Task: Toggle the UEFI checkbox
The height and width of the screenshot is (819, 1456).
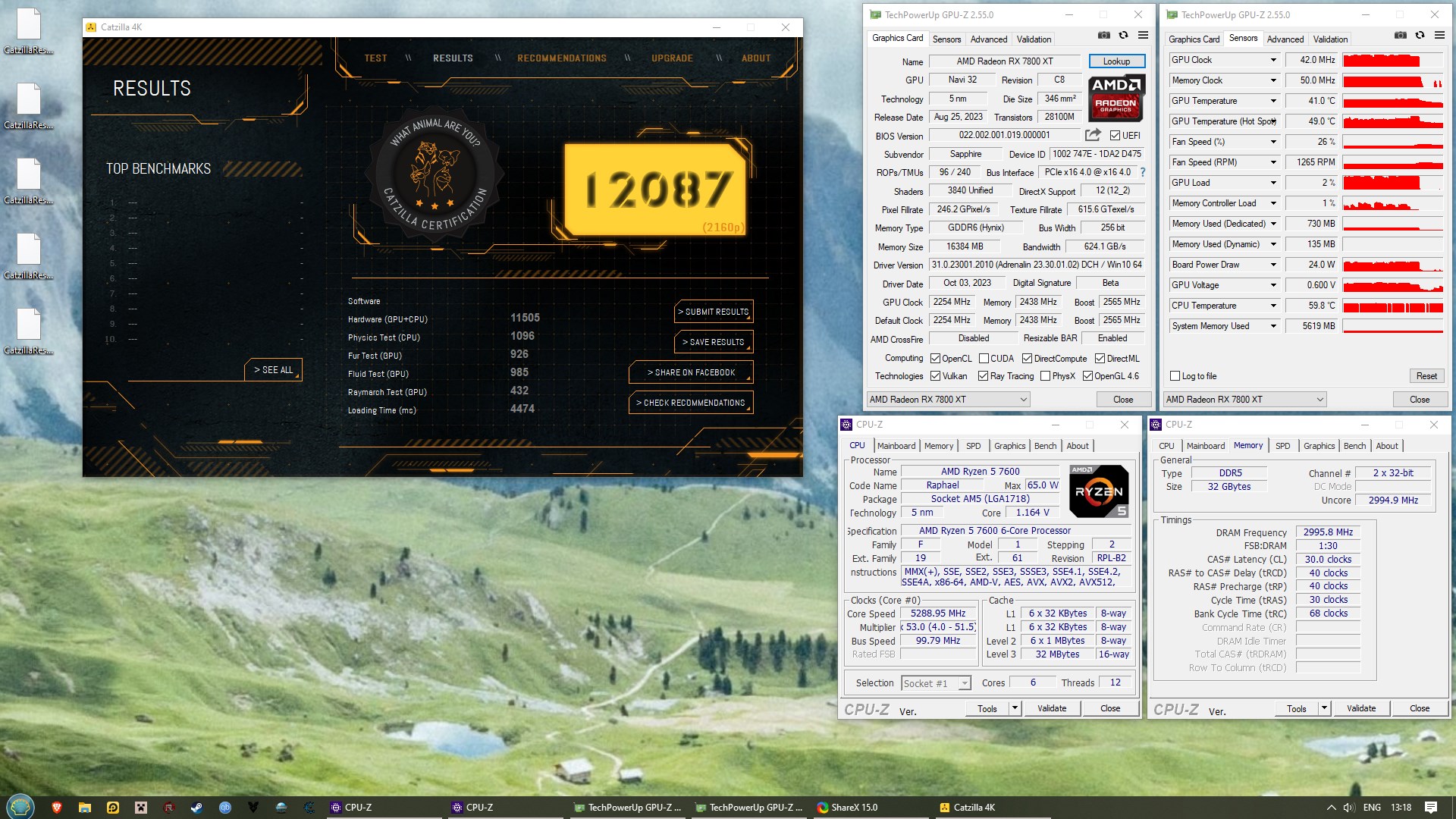Action: (1115, 136)
